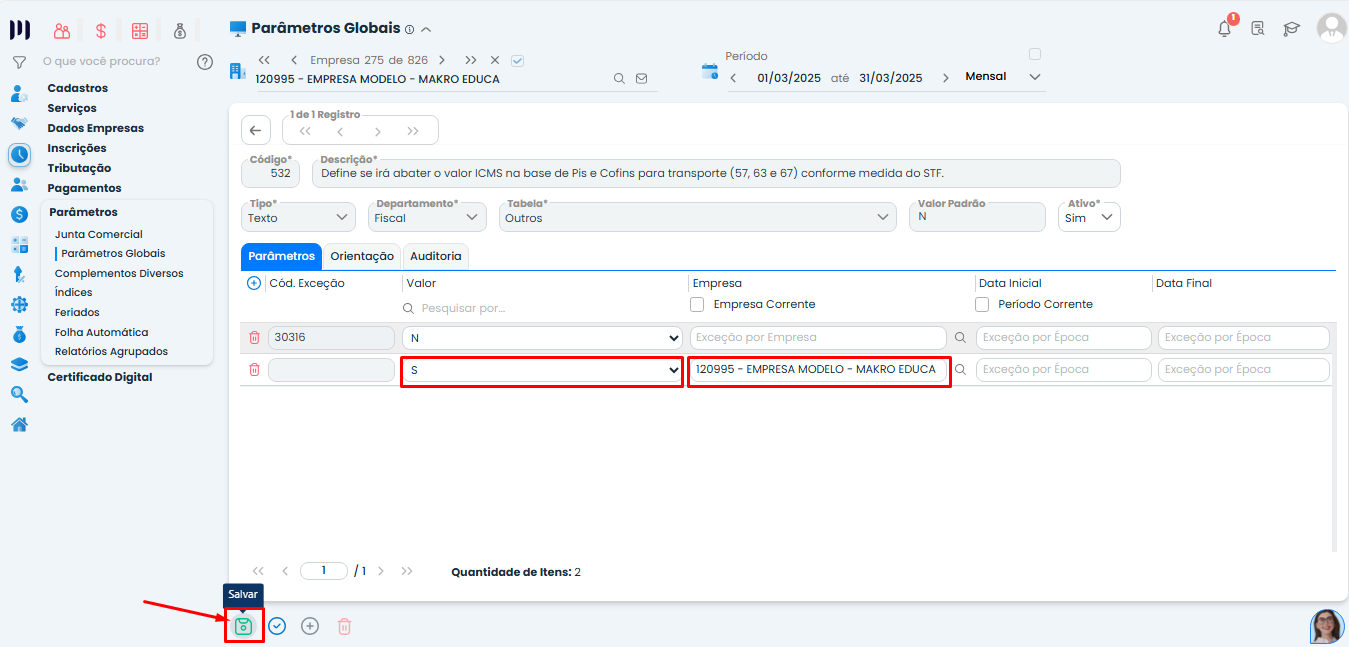Image resolution: width=1349 pixels, height=647 pixels.
Task: Click the circled checkmark confirm icon
Action: pyautogui.click(x=277, y=626)
